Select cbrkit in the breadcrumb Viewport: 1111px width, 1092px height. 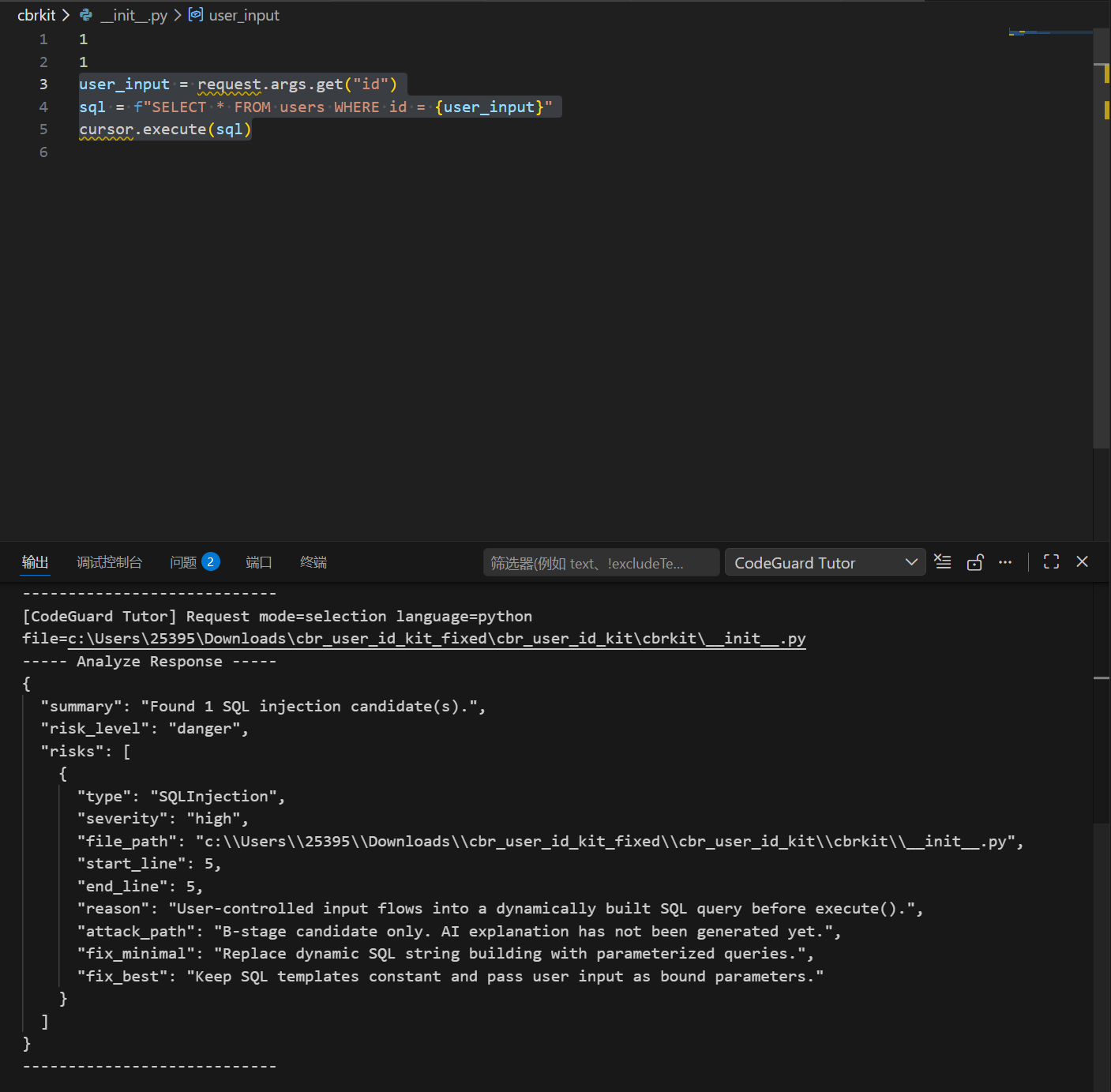[x=36, y=15]
